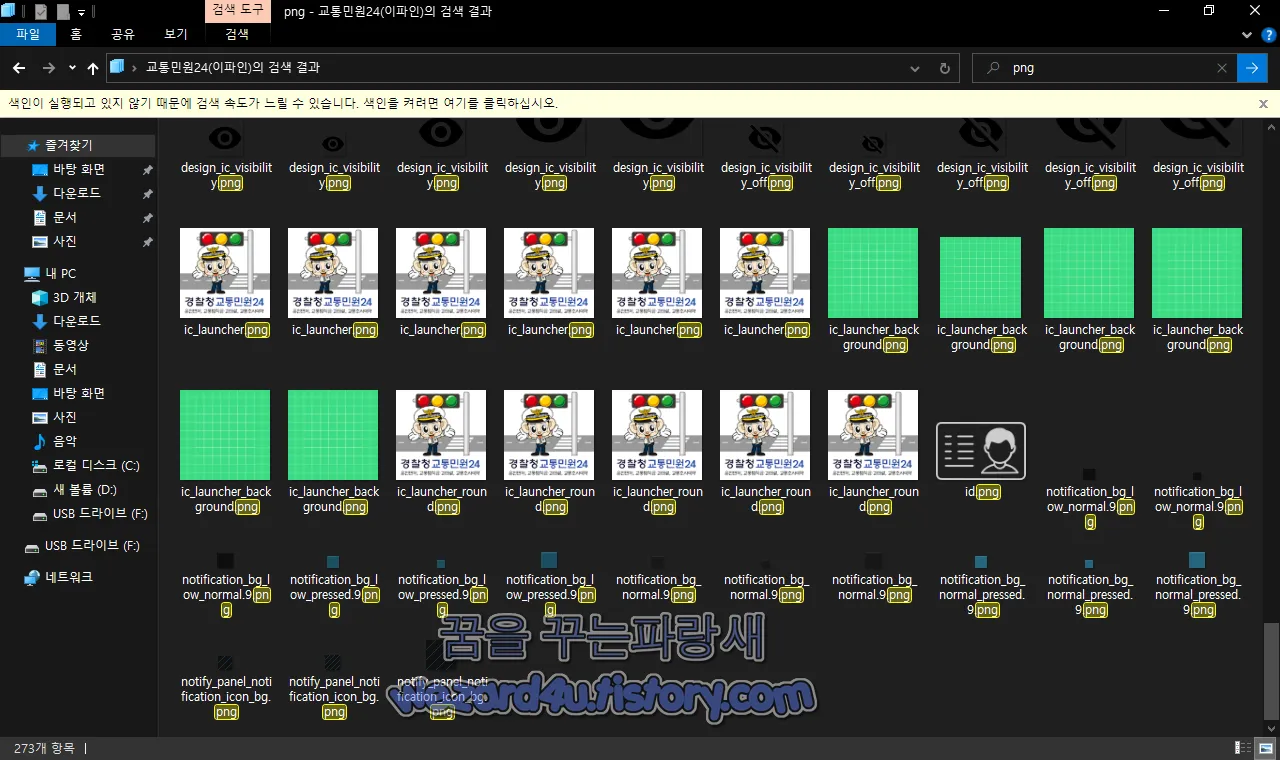Switch to the 보기 ribbon tab
1280x760 pixels.
(176, 34)
